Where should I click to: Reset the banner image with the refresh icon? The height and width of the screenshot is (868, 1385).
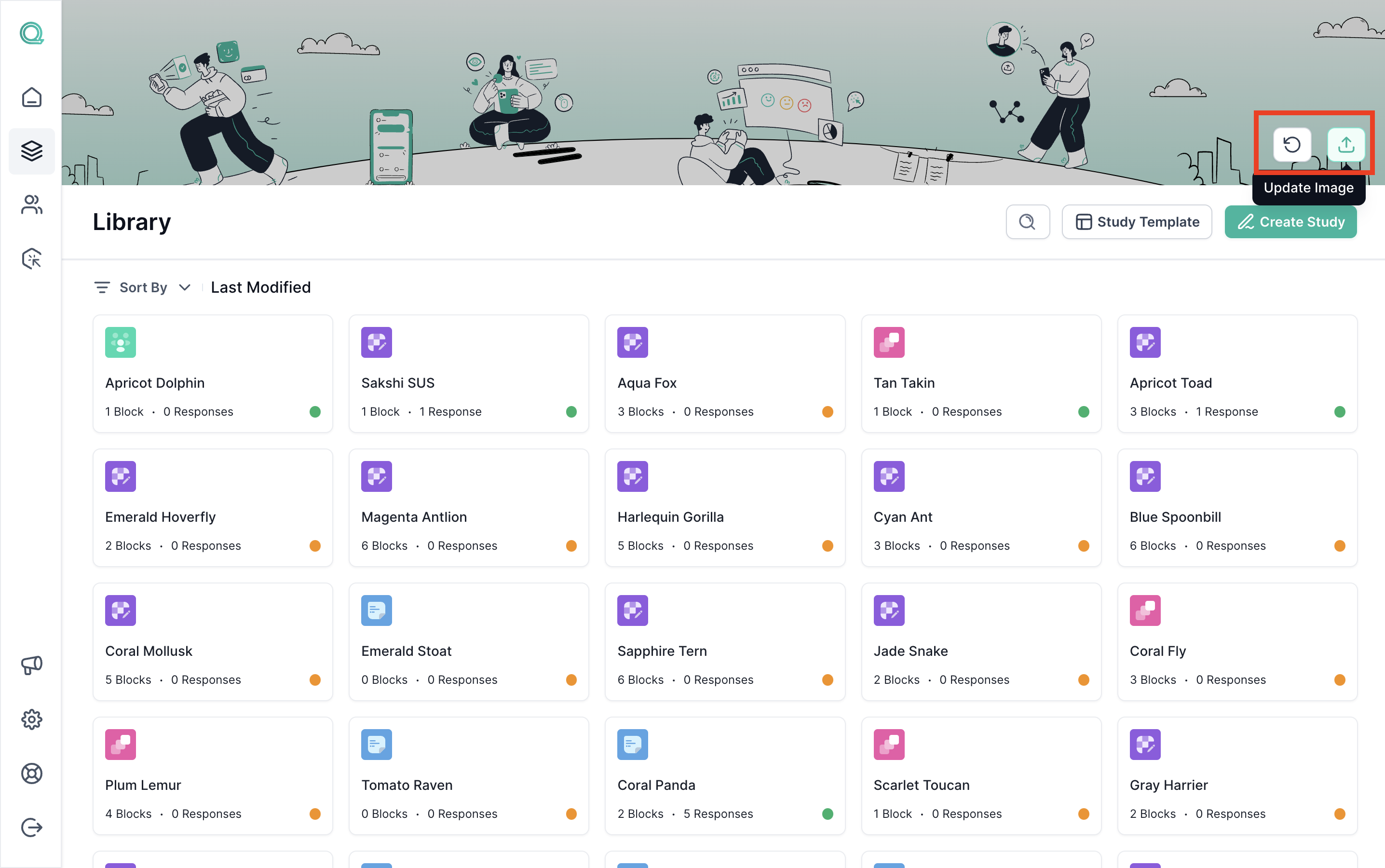(1291, 145)
